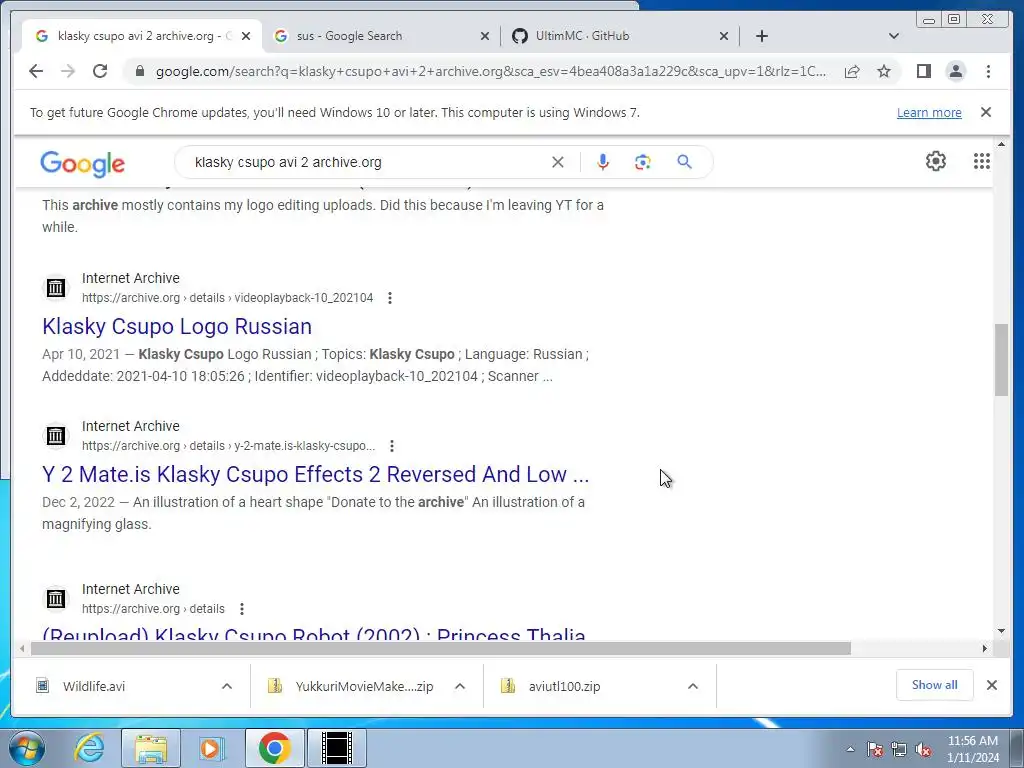The height and width of the screenshot is (768, 1024).
Task: Open Windows Explorer from the taskbar
Action: [151, 748]
